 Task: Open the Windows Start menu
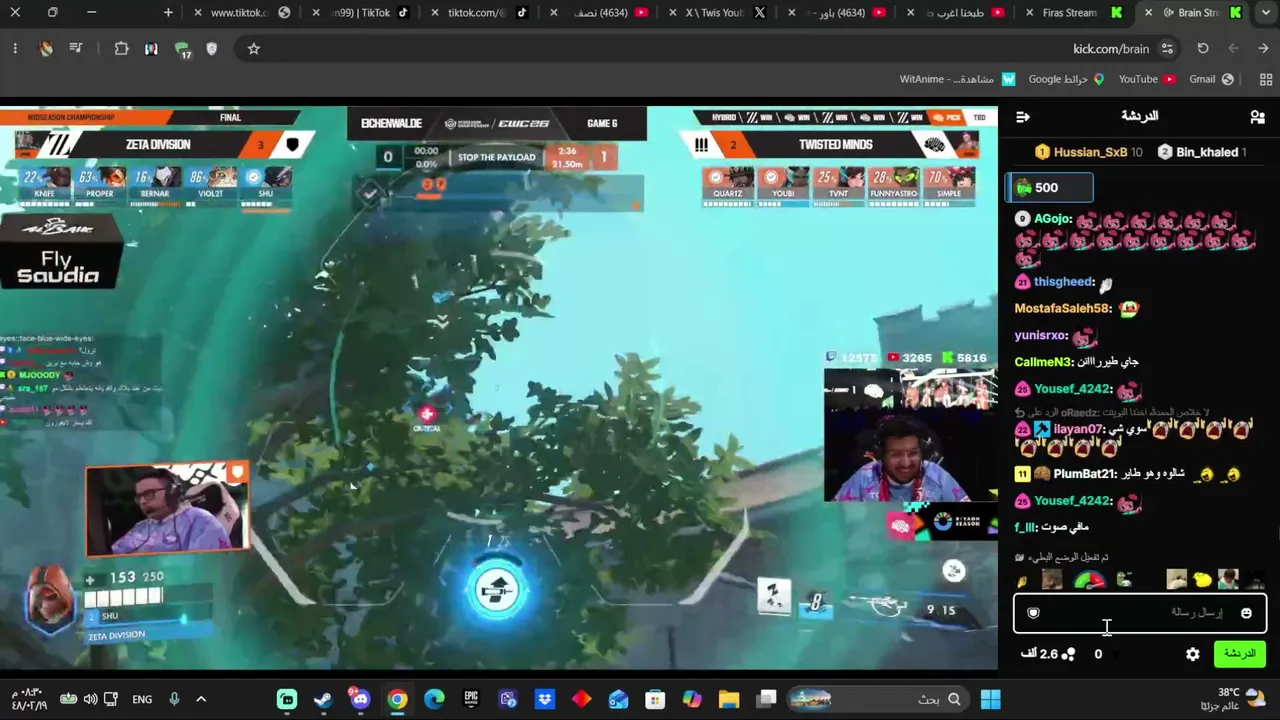pos(990,699)
